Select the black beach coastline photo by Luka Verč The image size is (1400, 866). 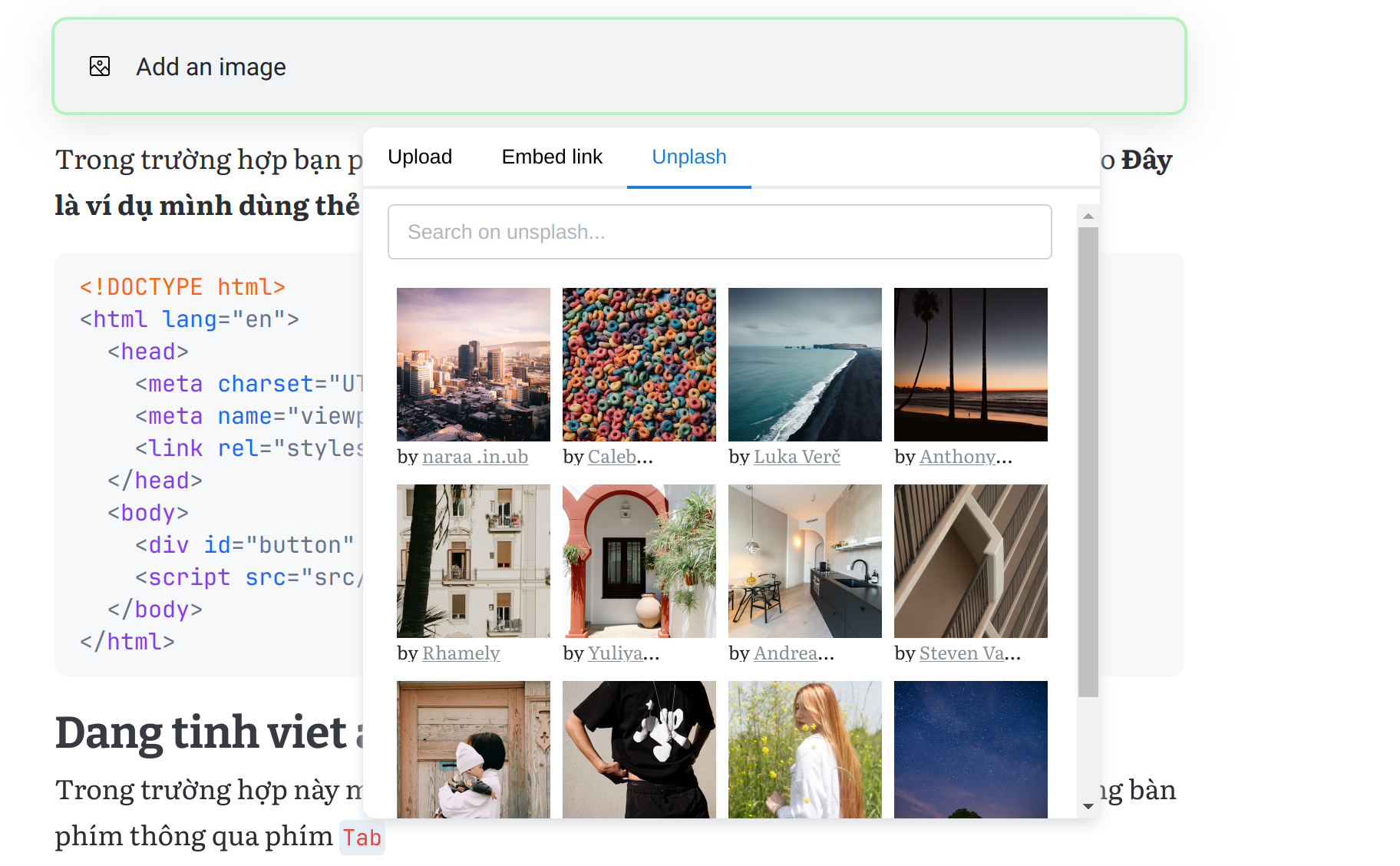click(805, 365)
